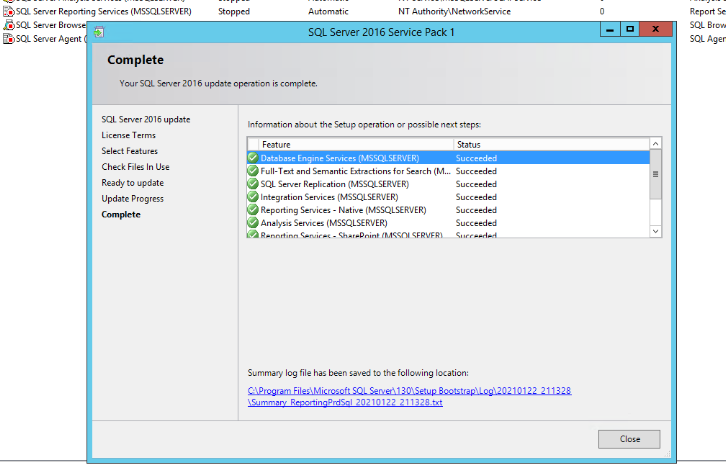Click 'Check Files In Use' step
Image resolution: width=726 pixels, height=464 pixels.
(136, 167)
